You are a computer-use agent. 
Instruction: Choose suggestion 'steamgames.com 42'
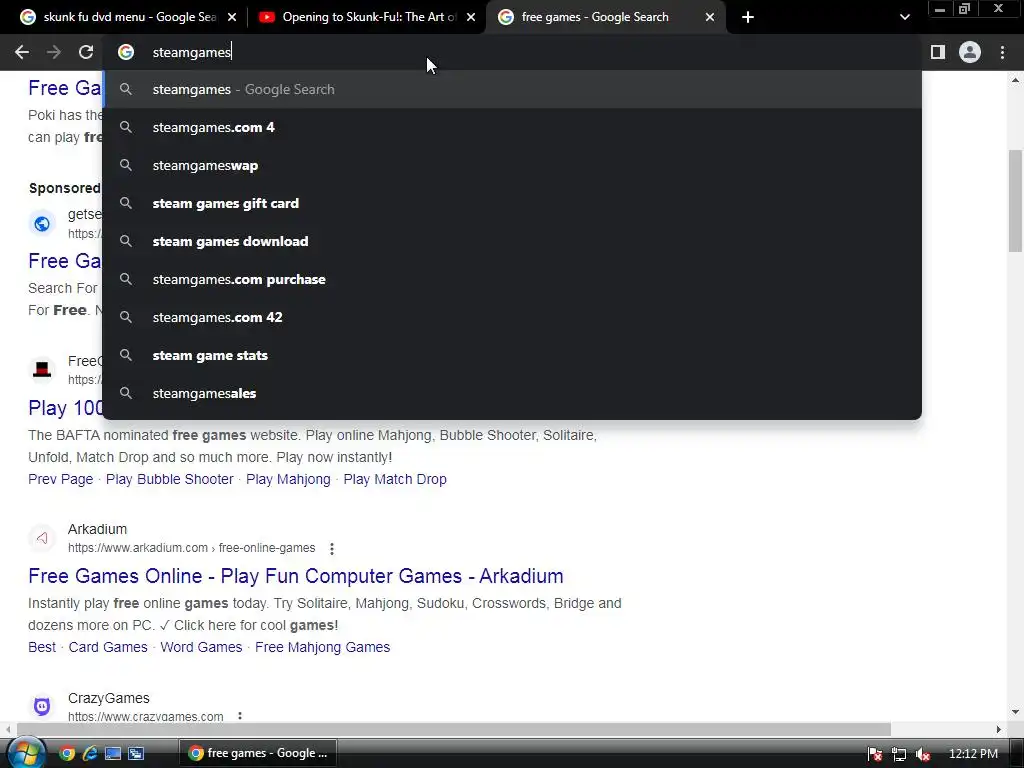512,317
